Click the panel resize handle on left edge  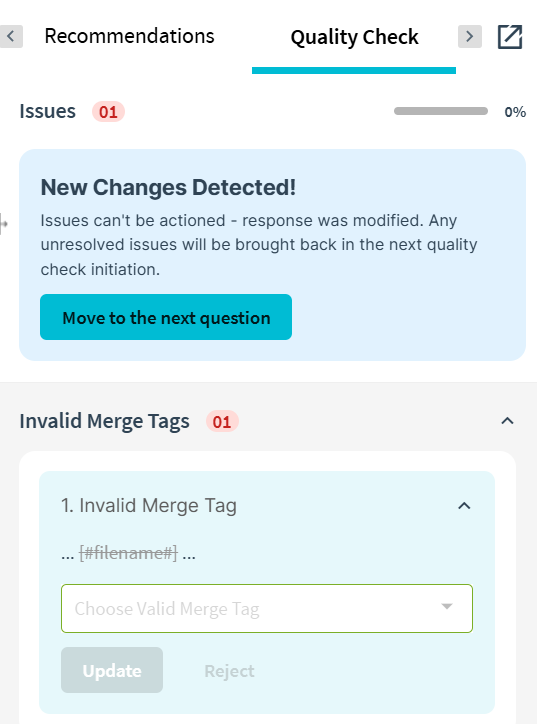tap(4, 224)
